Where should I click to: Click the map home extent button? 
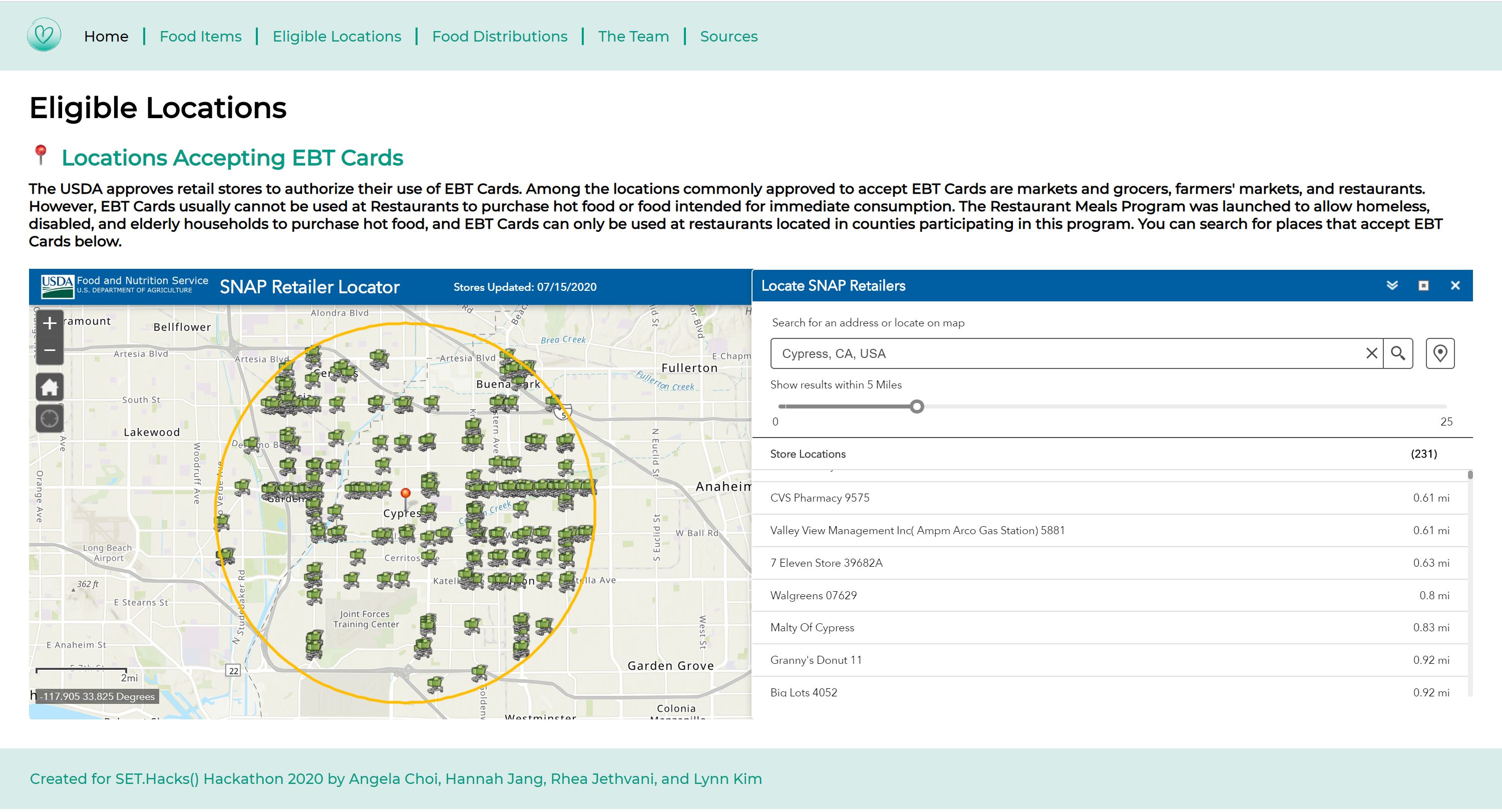(50, 387)
